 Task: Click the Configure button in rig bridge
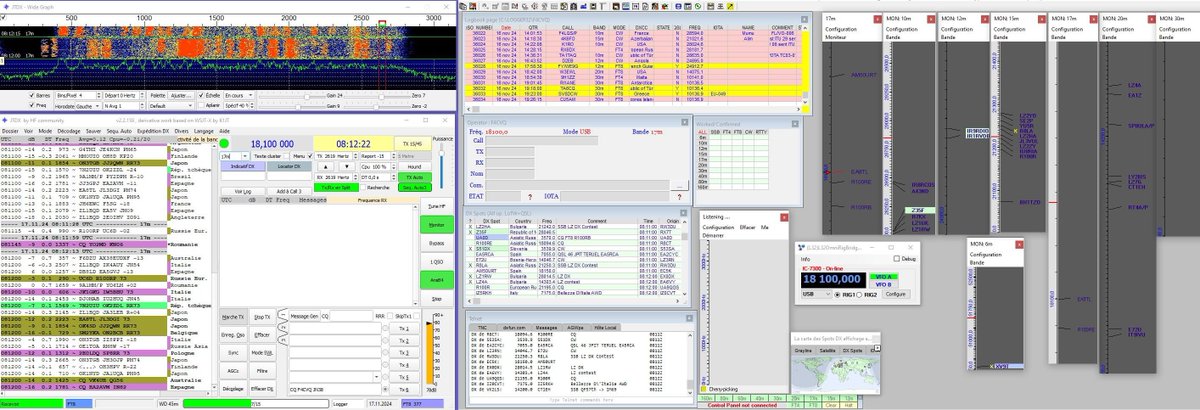tap(896, 294)
